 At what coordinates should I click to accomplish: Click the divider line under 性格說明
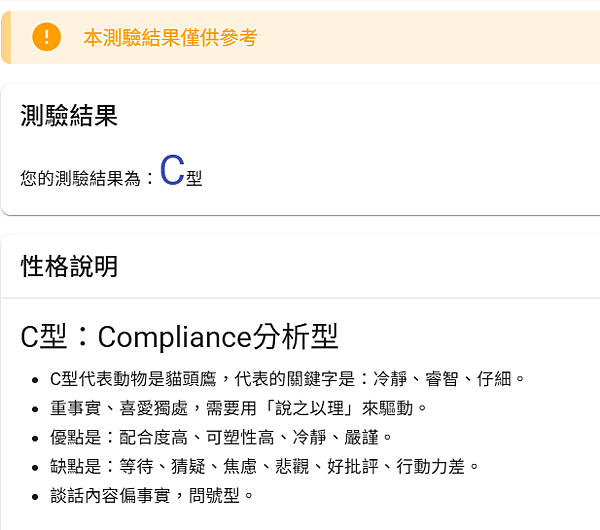(300, 298)
